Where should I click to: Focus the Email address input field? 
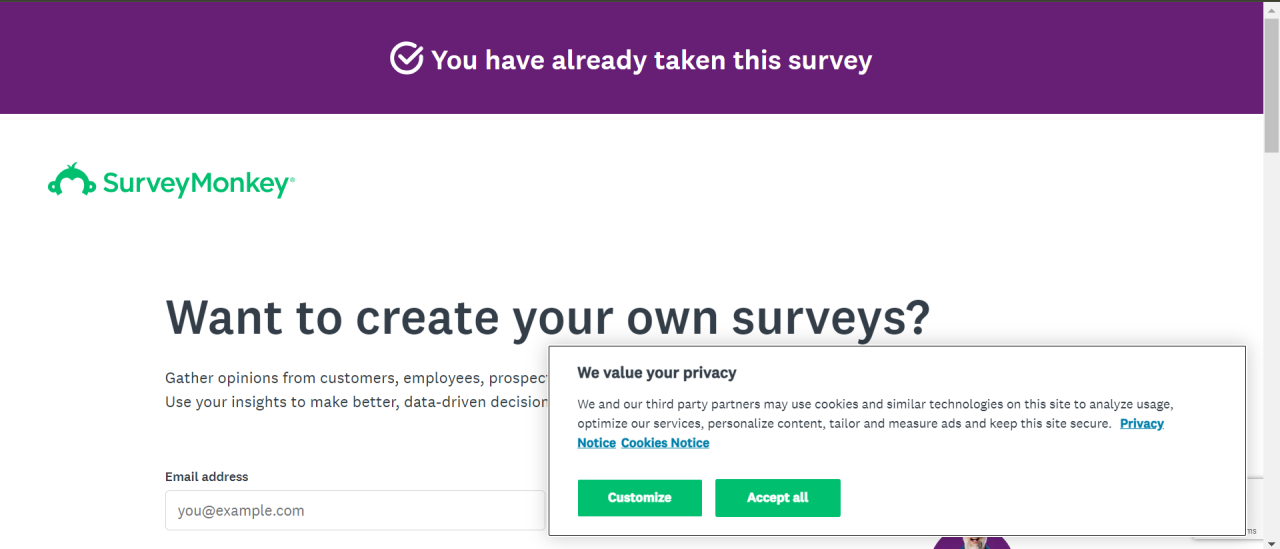(355, 510)
